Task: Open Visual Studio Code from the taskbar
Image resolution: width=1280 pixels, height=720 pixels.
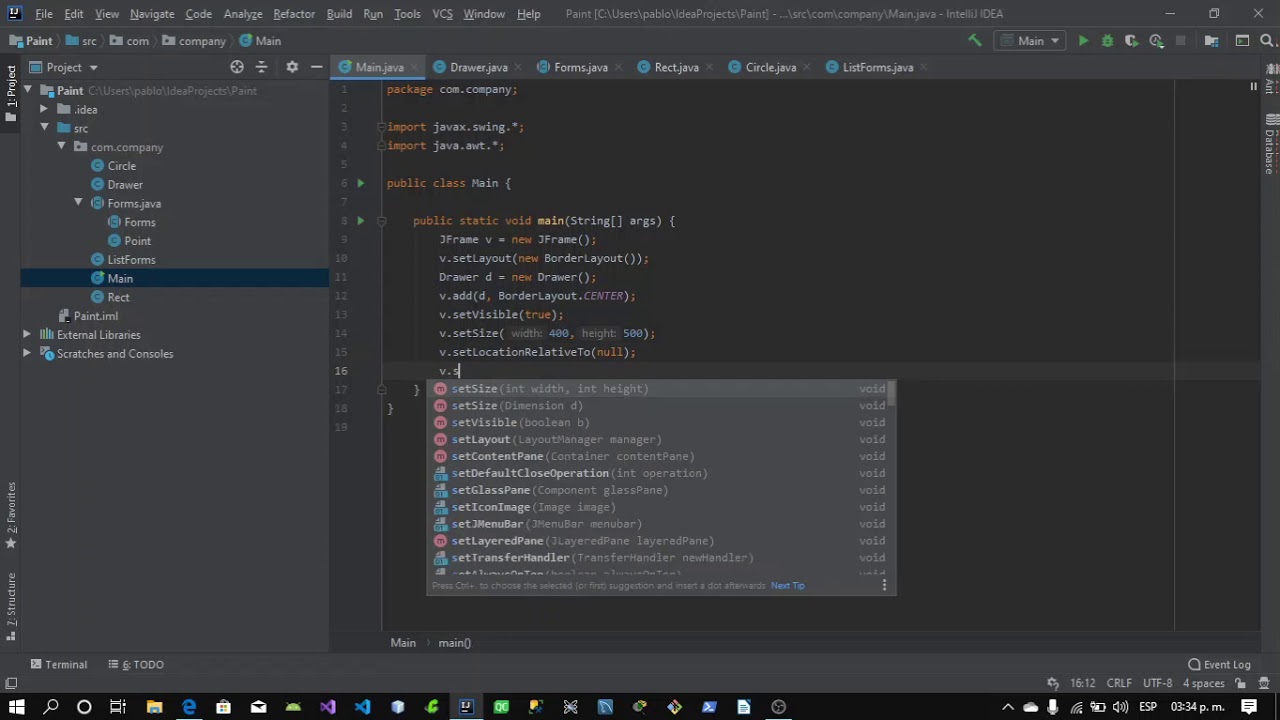Action: click(x=362, y=707)
